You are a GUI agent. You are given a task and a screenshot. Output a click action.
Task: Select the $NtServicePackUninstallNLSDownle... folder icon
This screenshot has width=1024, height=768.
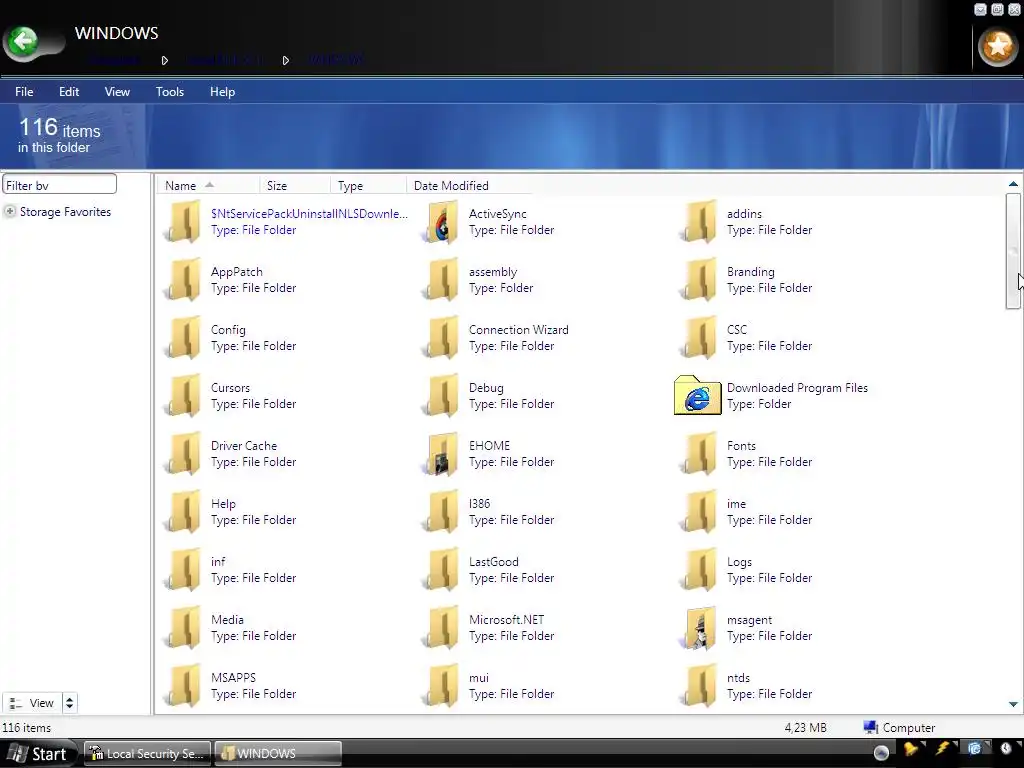point(184,222)
